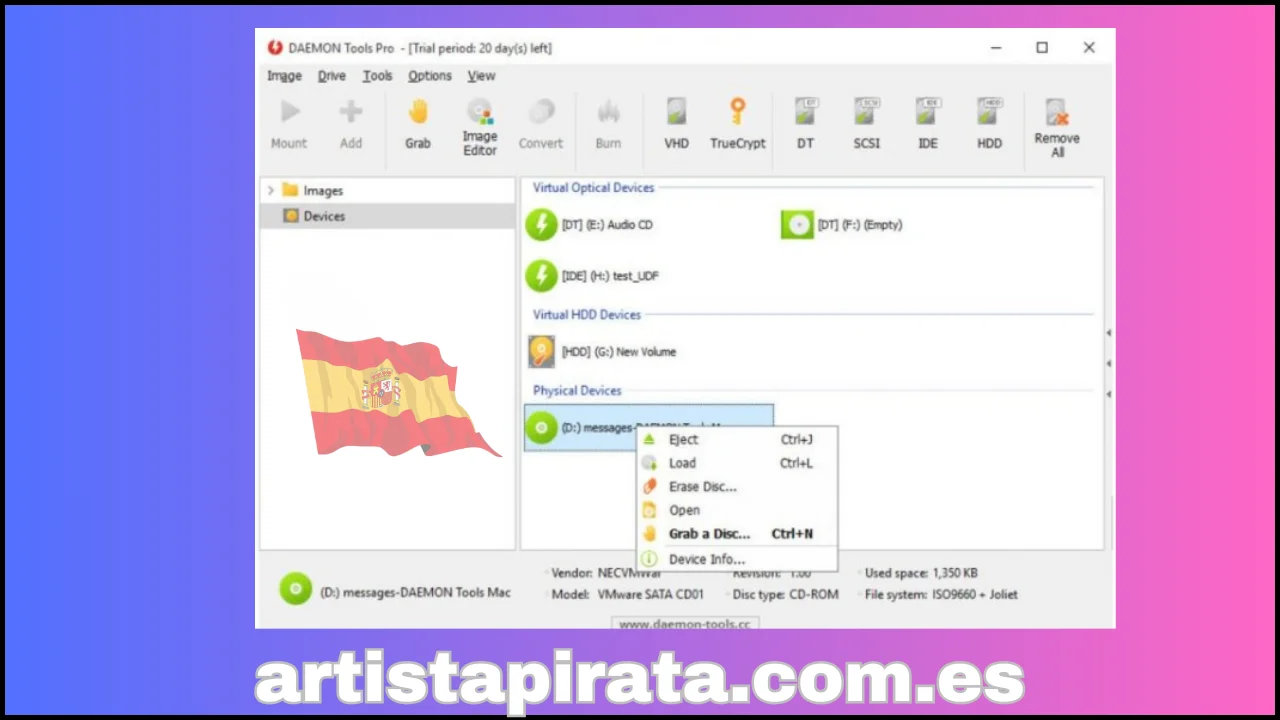
Task: Select the Images folder in tree
Action: pos(313,190)
